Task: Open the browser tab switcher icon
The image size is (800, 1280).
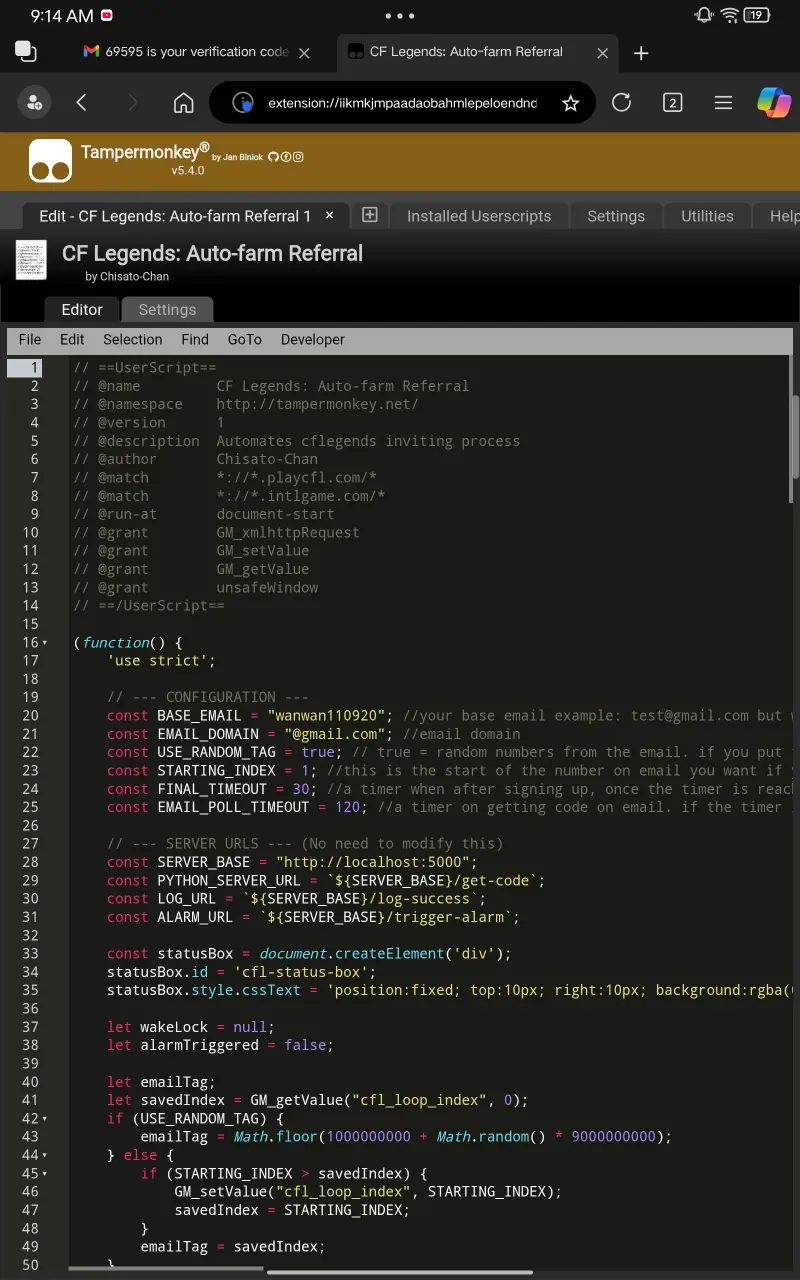Action: point(26,53)
